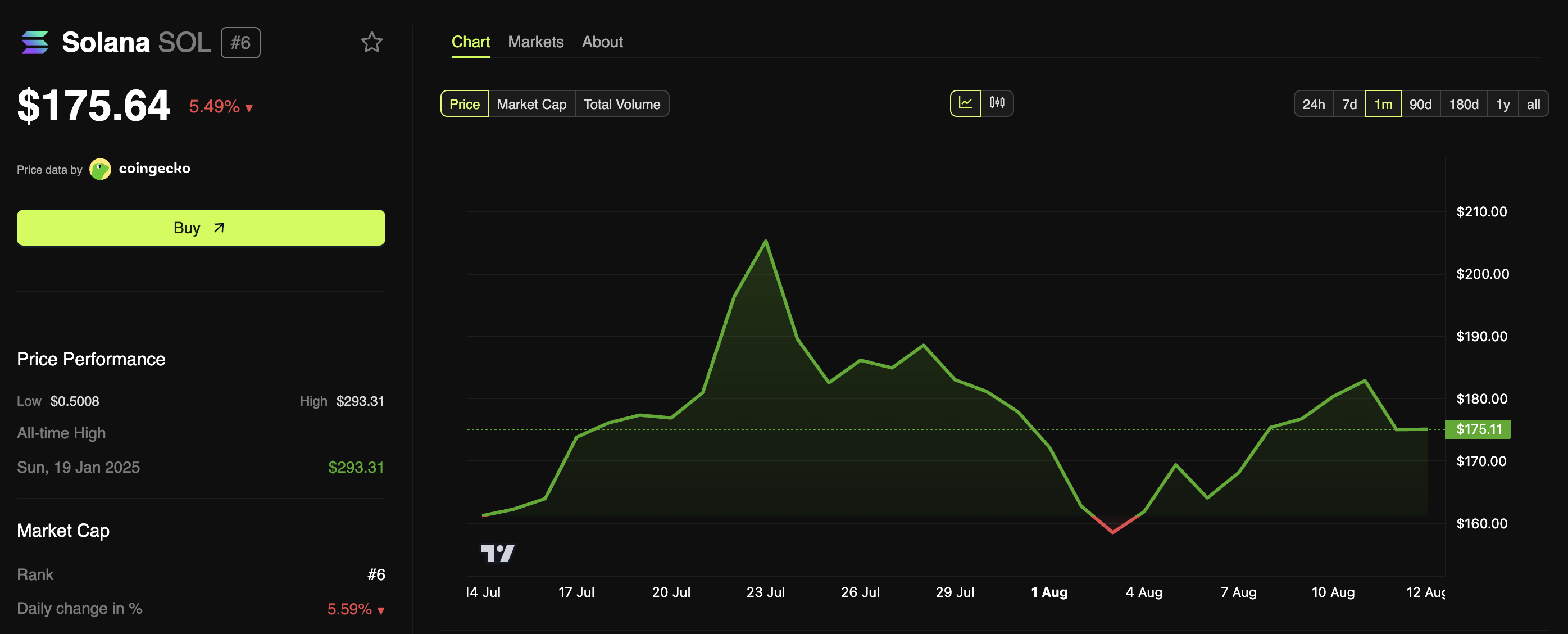Set time range to 24h

click(x=1313, y=104)
